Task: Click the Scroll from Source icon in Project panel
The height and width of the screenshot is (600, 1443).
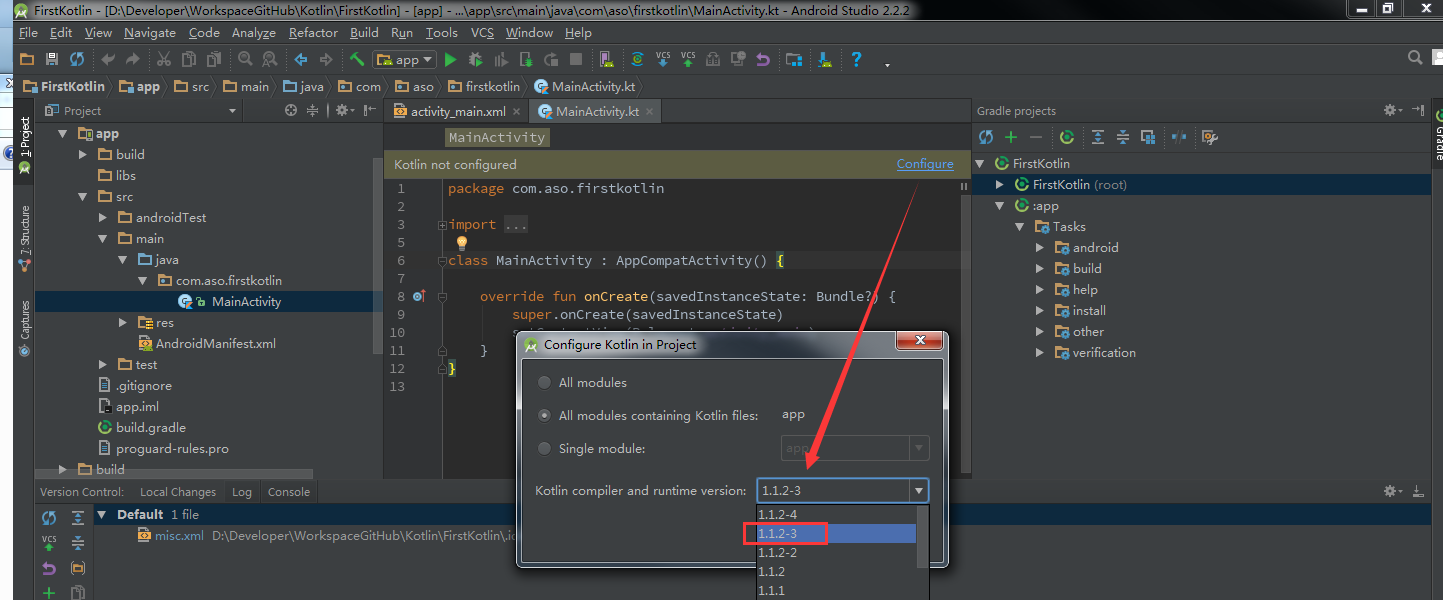Action: [x=291, y=110]
